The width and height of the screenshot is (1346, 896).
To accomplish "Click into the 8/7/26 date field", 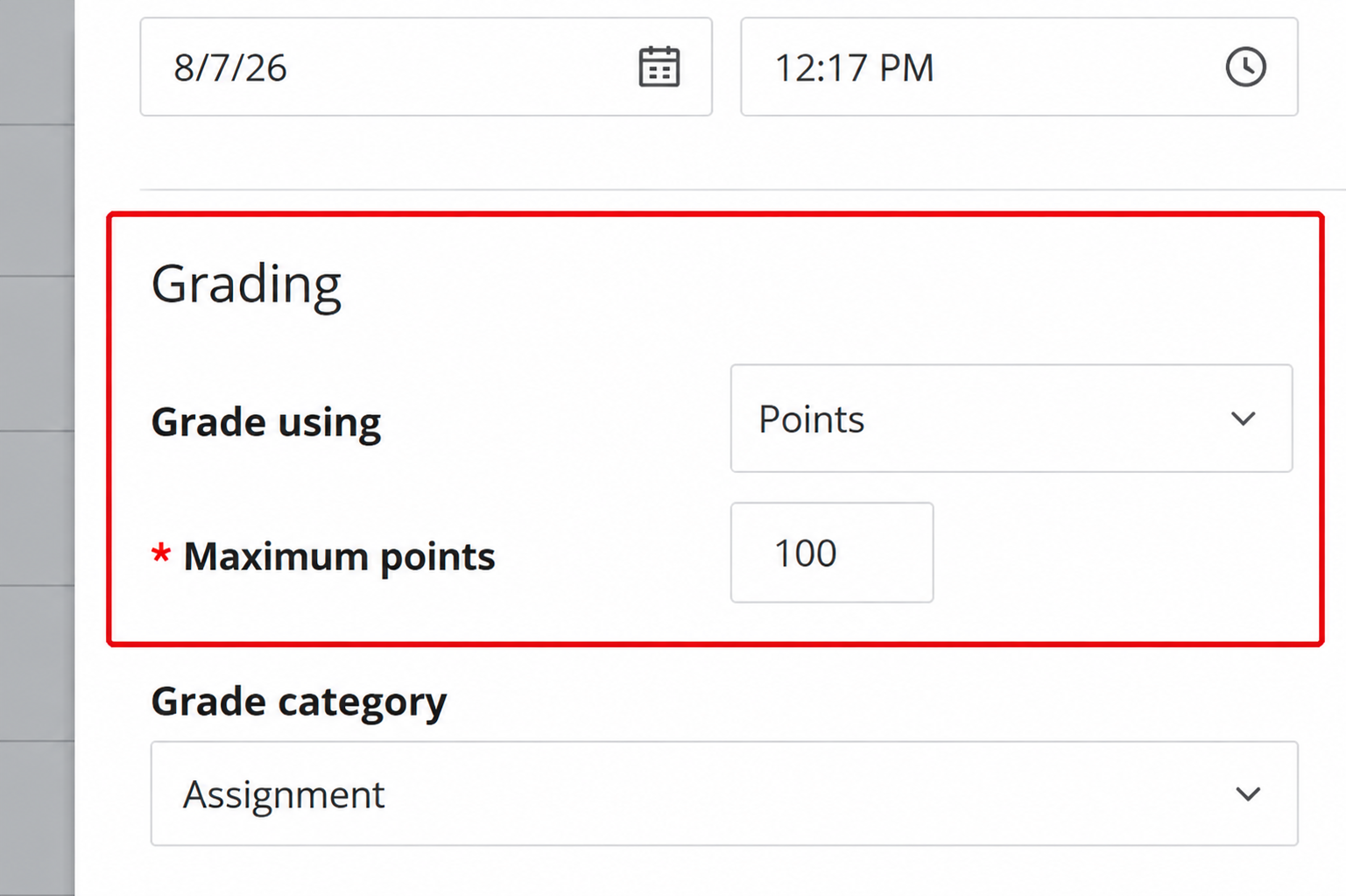I will pos(426,67).
